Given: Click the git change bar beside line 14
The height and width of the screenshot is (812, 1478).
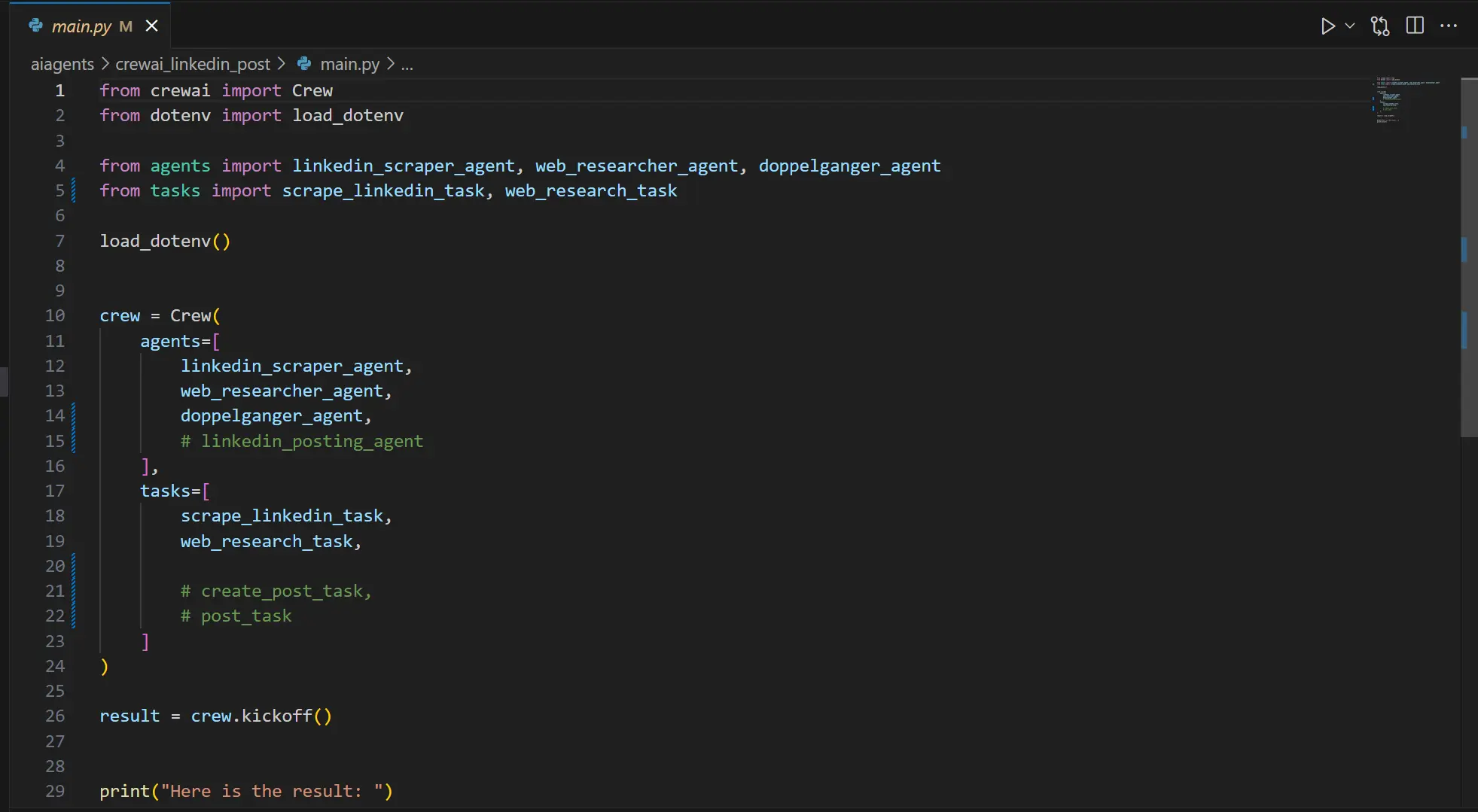Looking at the screenshot, I should pos(73,415).
